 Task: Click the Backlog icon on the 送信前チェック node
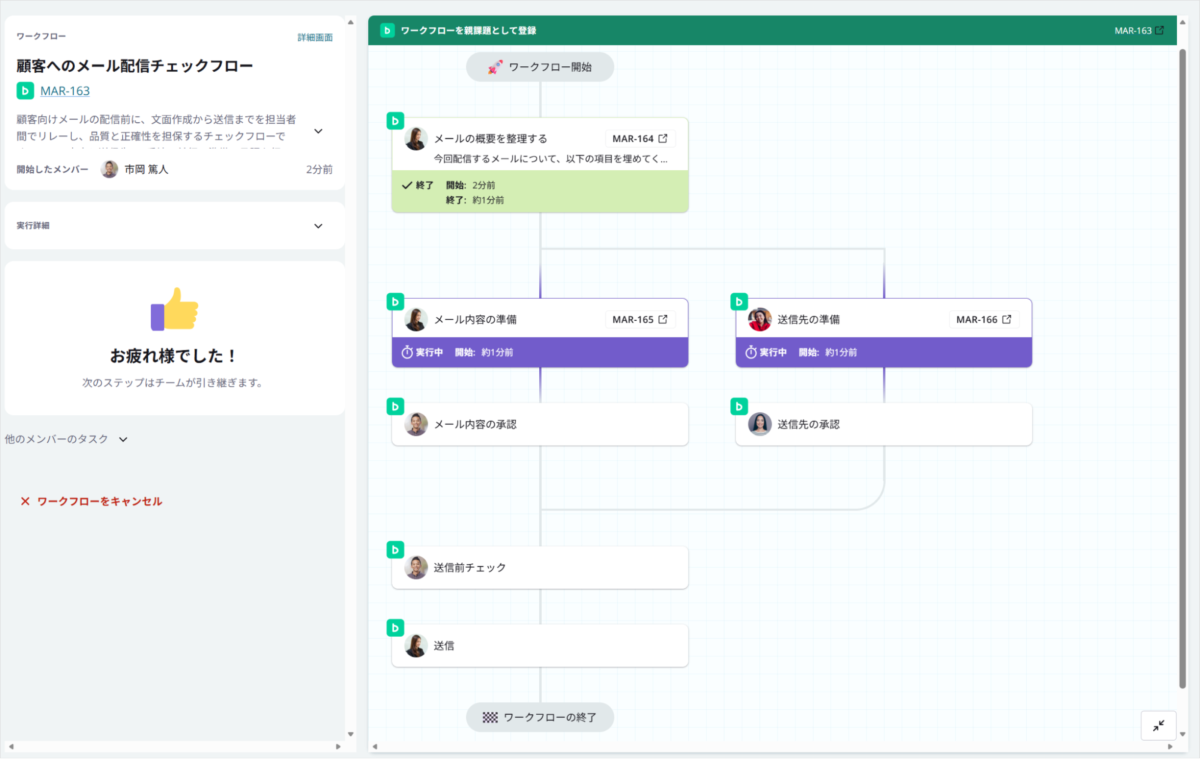tap(395, 549)
